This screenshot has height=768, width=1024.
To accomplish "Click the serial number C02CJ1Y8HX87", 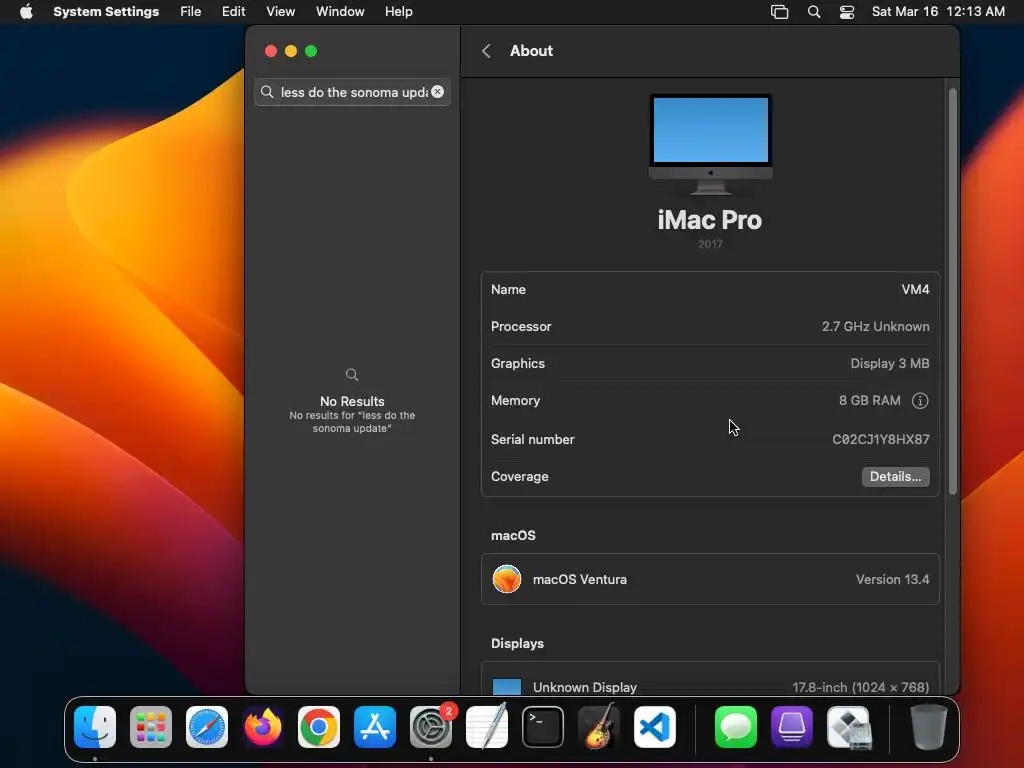I will pos(880,440).
